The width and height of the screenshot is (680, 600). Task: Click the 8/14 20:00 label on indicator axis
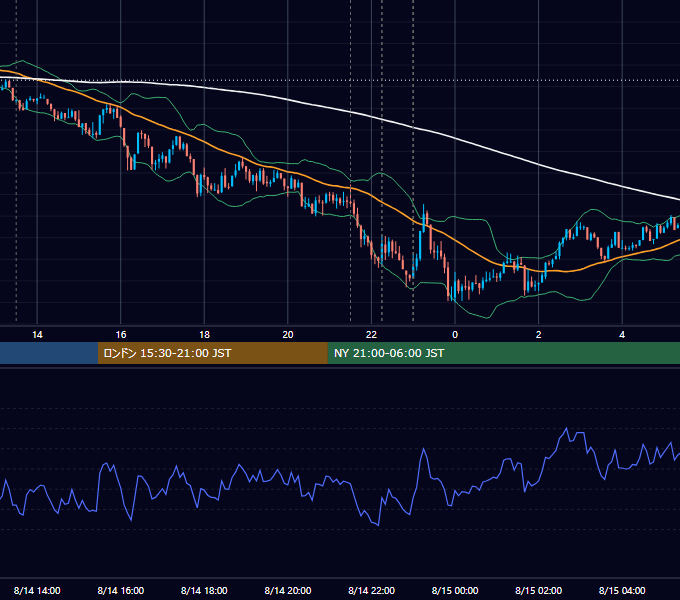pos(288,590)
